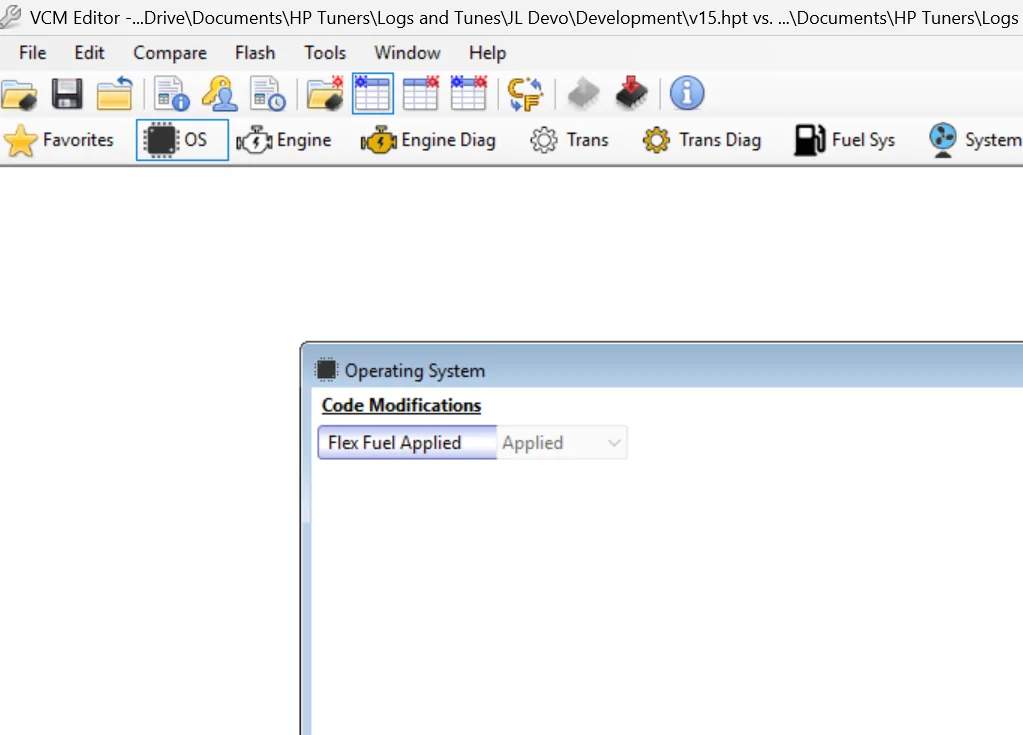
Task: Open tune file with the folder-chip icon
Action: tap(19, 94)
